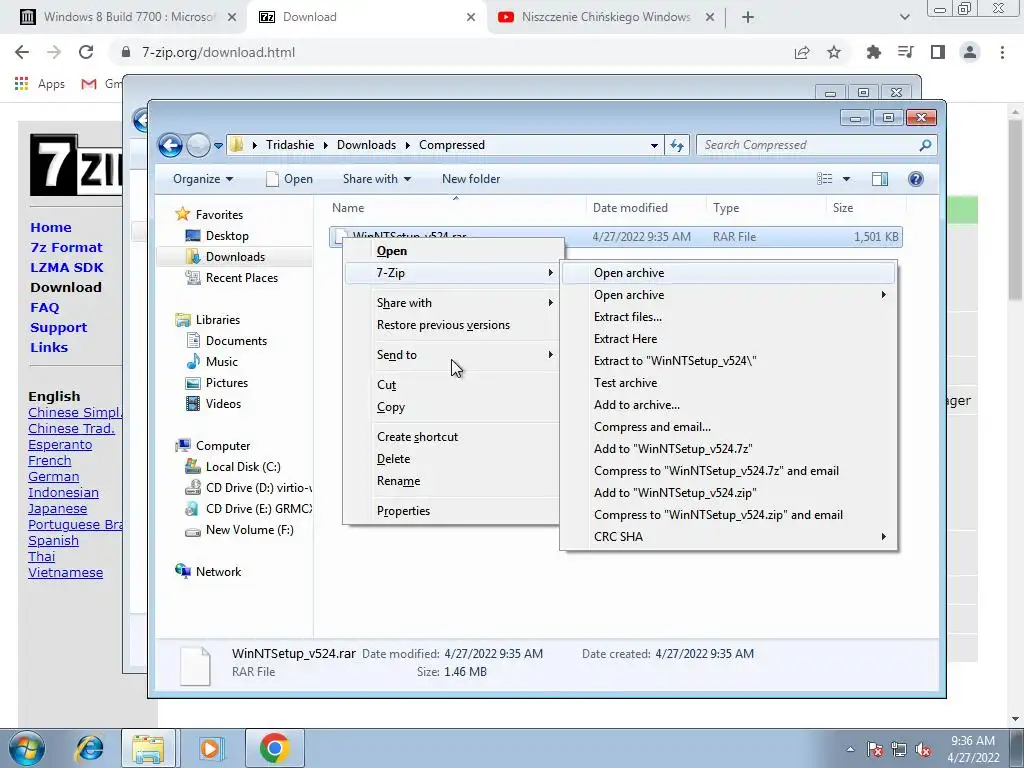Click the Change your view icon

(825, 179)
